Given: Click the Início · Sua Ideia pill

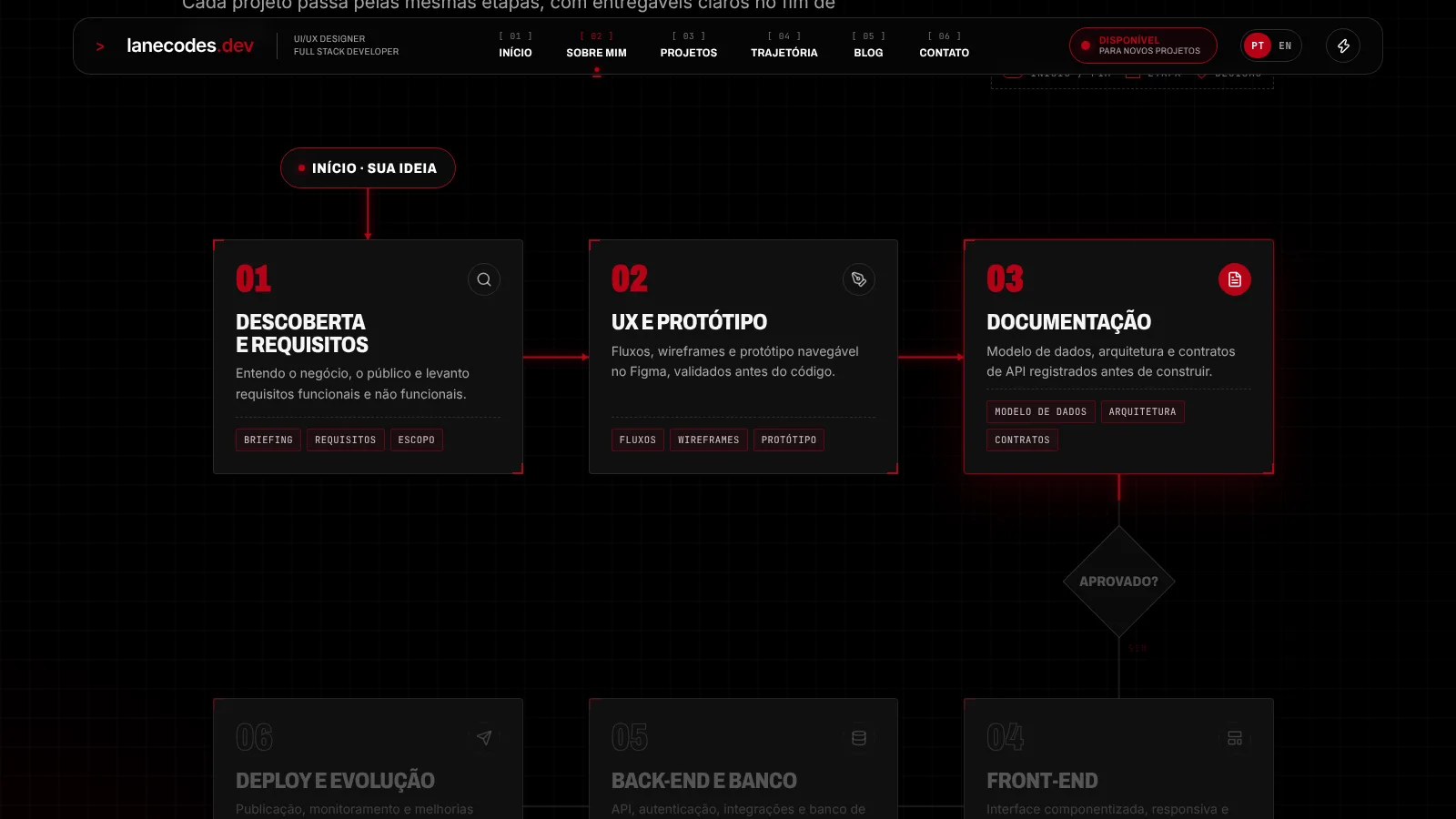Looking at the screenshot, I should 368,168.
